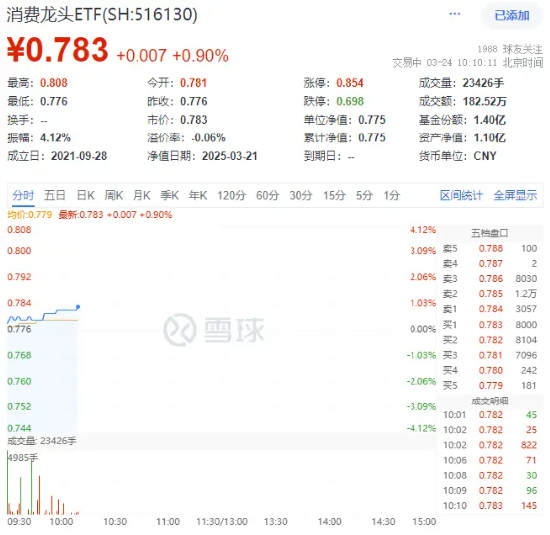
Task: Click the 最高 value 0.808
Action: (x=54, y=83)
